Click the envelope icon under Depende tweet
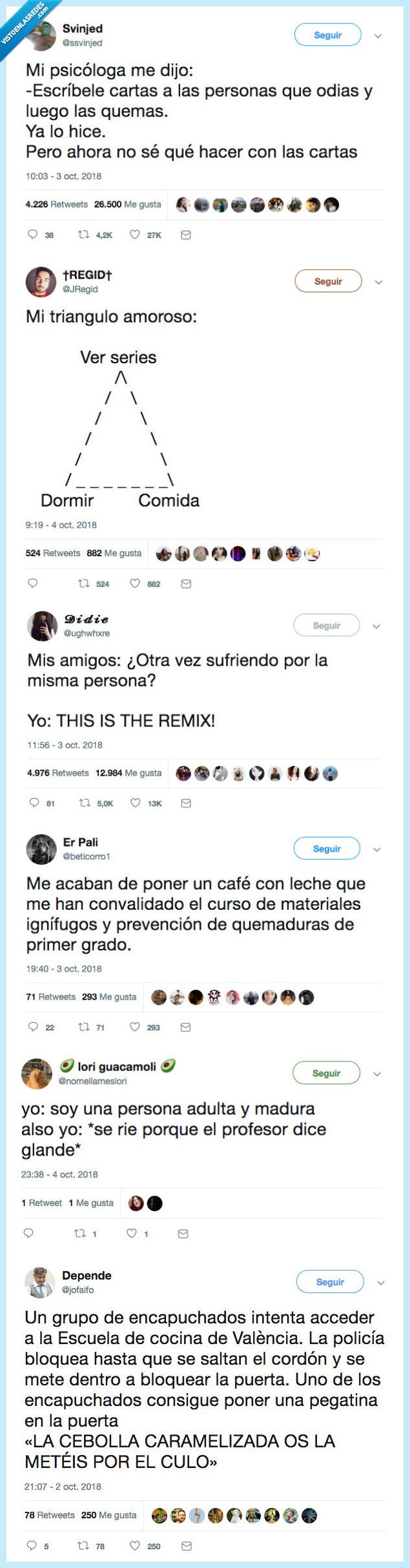410x1568 pixels. (187, 1545)
